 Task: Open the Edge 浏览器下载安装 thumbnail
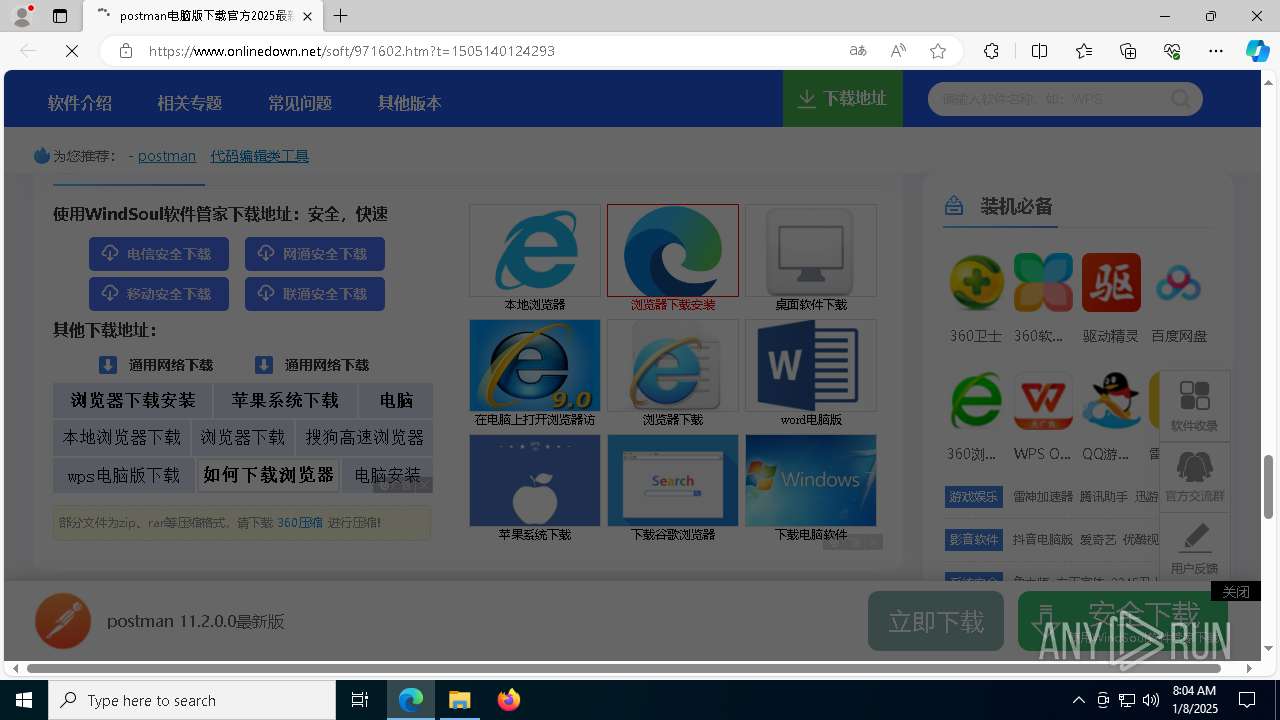click(x=673, y=251)
